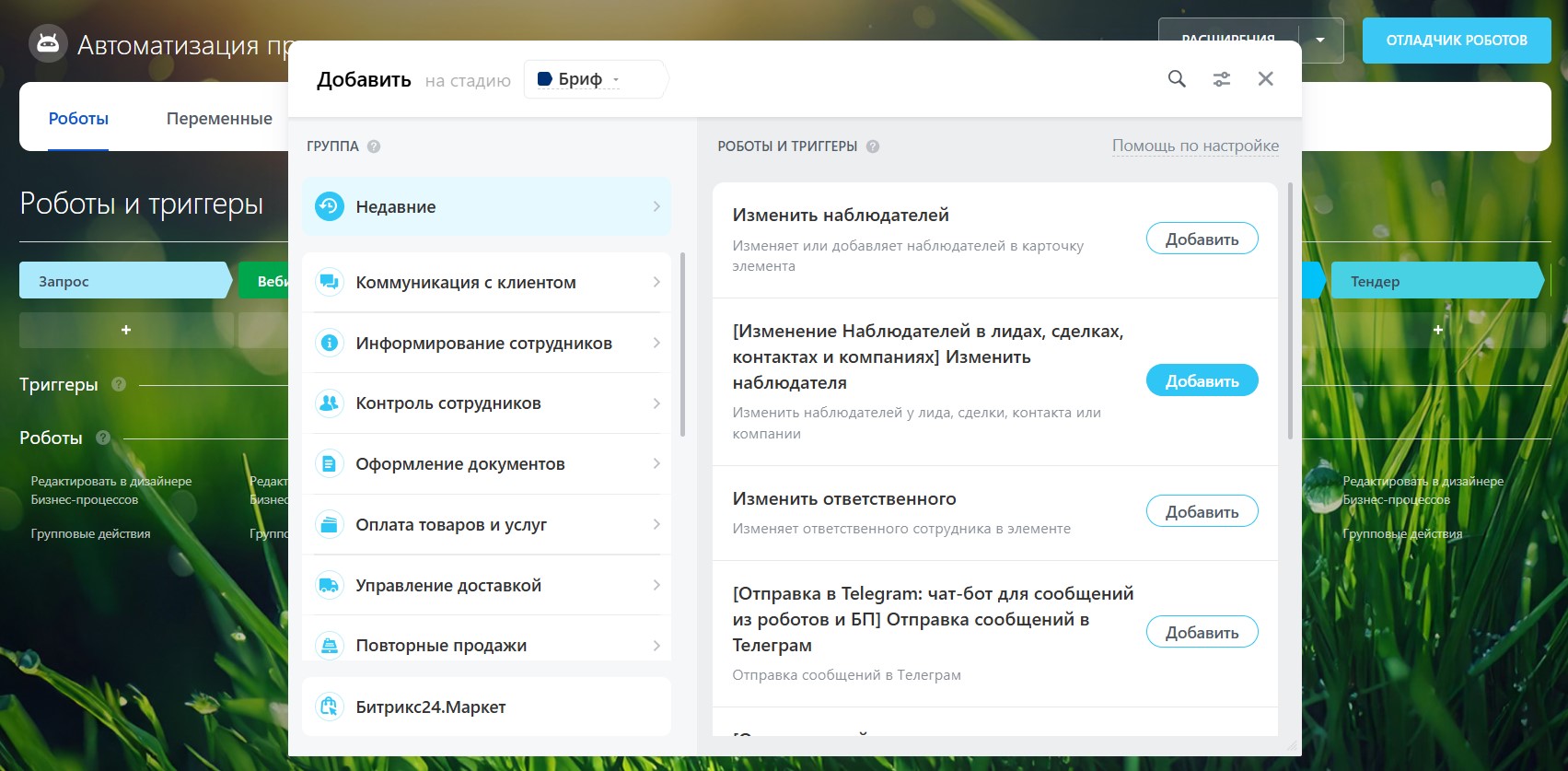The image size is (1568, 771).
Task: Switch to the Переменные tab
Action: (219, 118)
